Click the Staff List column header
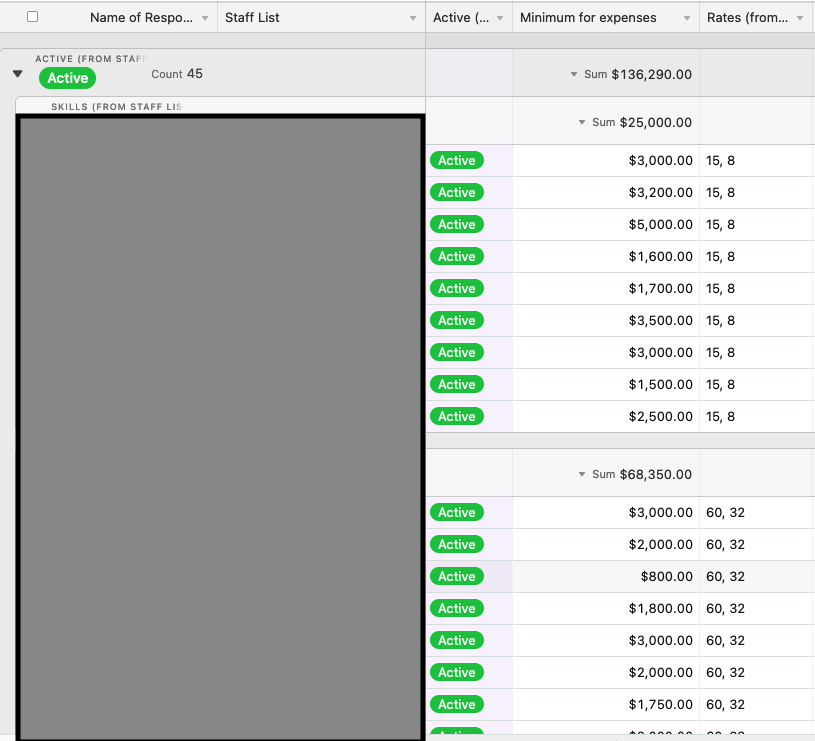Image resolution: width=815 pixels, height=741 pixels. click(321, 18)
